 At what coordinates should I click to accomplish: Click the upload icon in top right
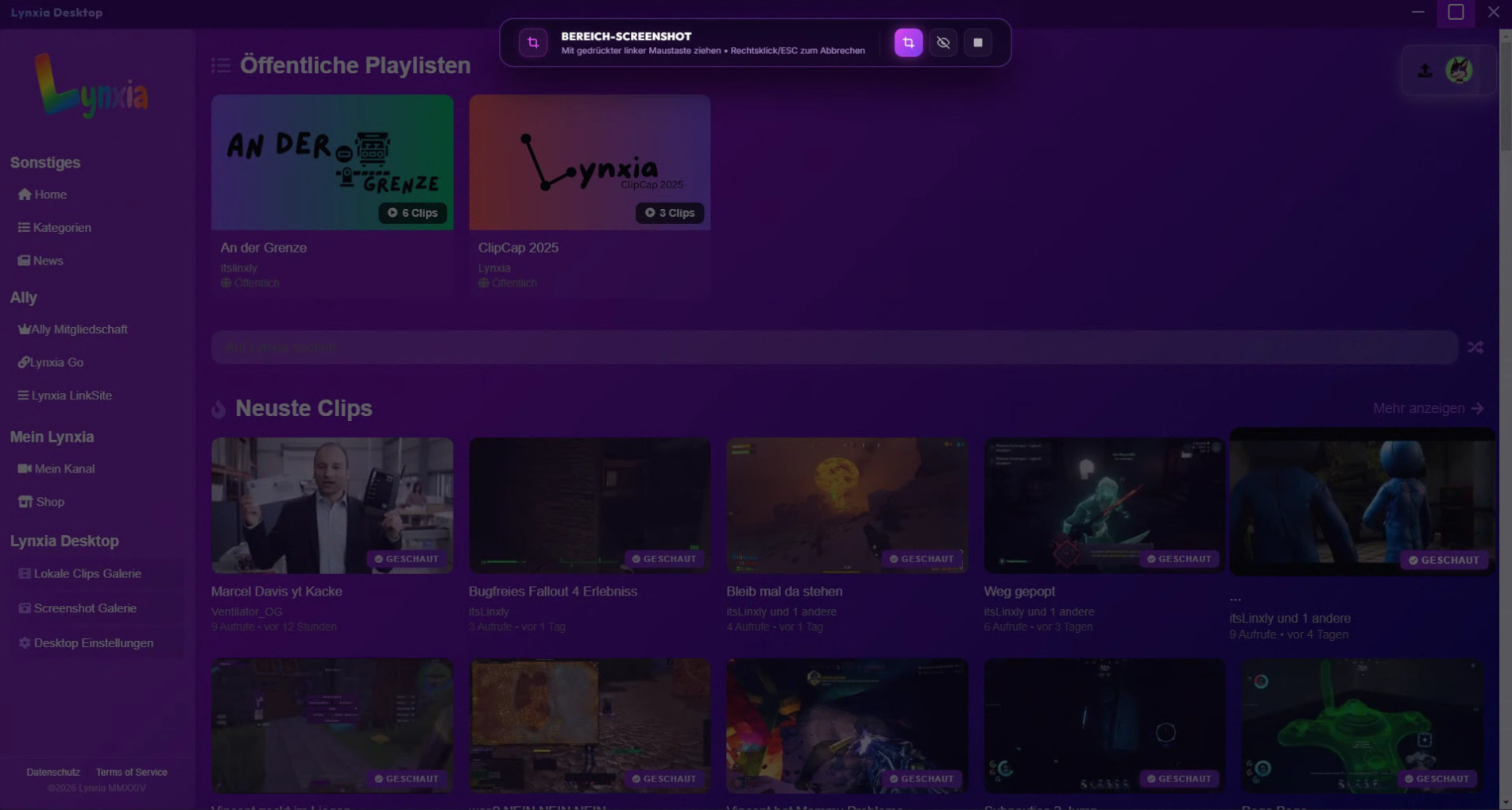[x=1425, y=71]
